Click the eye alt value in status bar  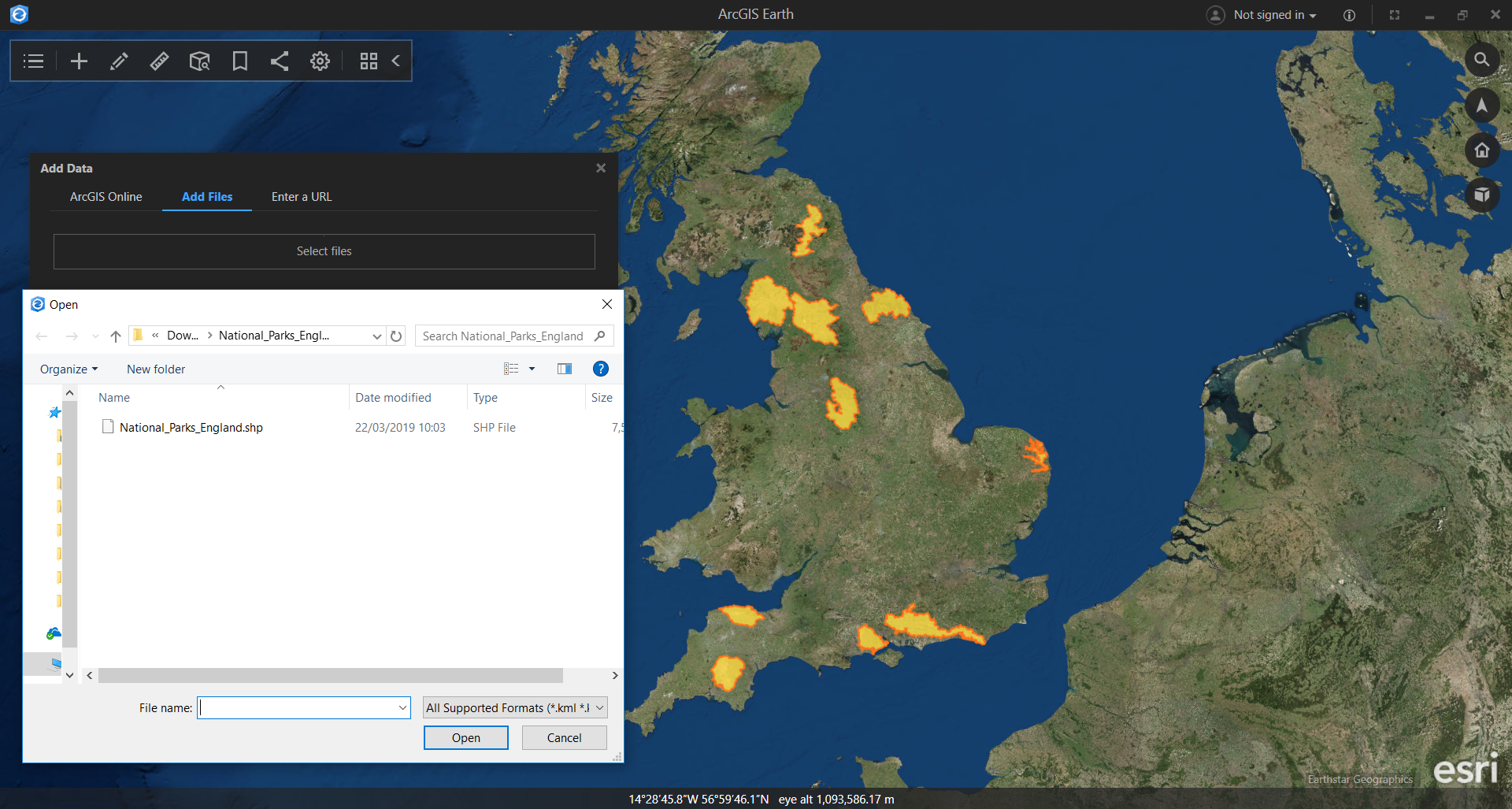point(836,799)
